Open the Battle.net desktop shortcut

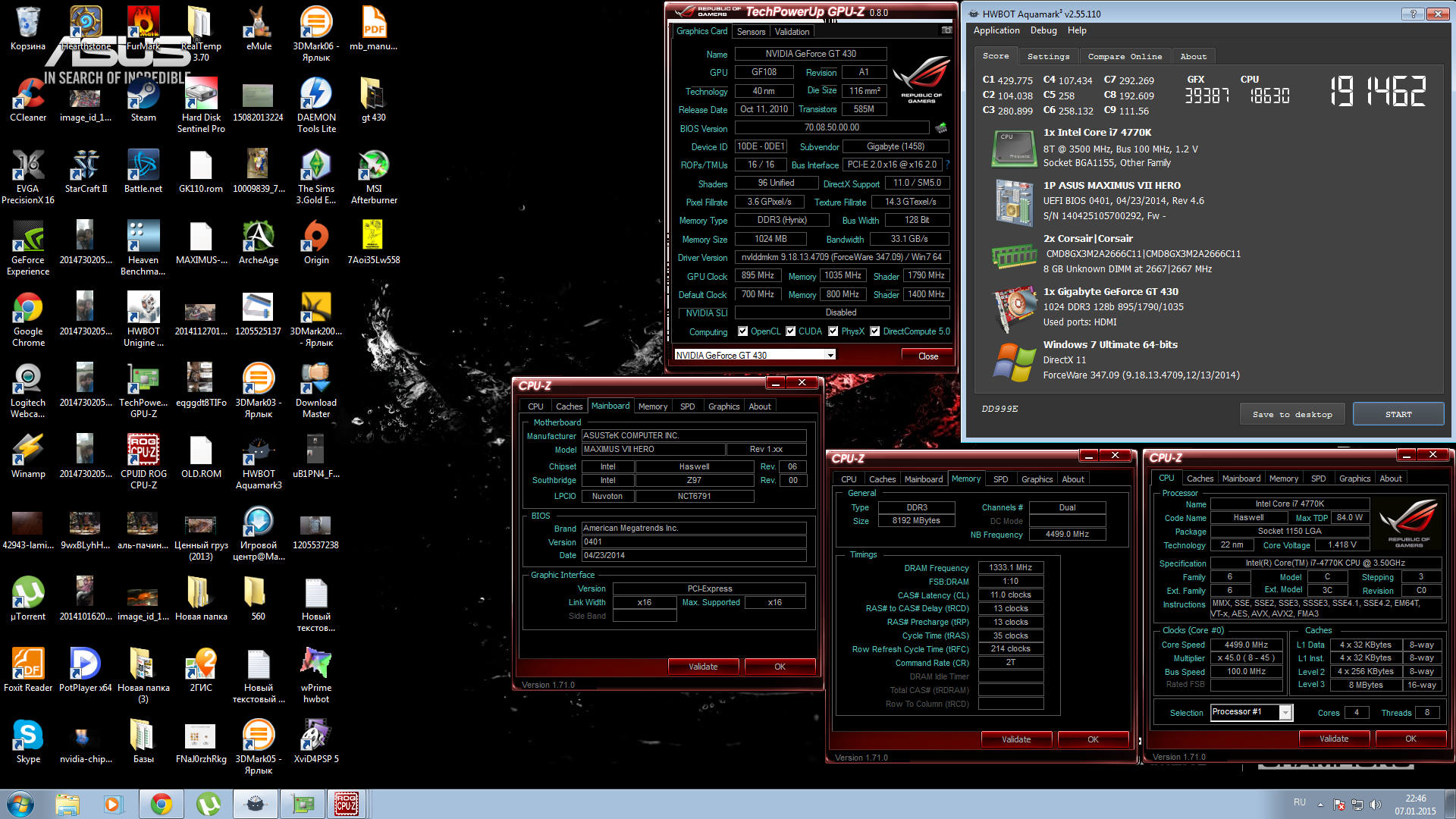[x=143, y=171]
